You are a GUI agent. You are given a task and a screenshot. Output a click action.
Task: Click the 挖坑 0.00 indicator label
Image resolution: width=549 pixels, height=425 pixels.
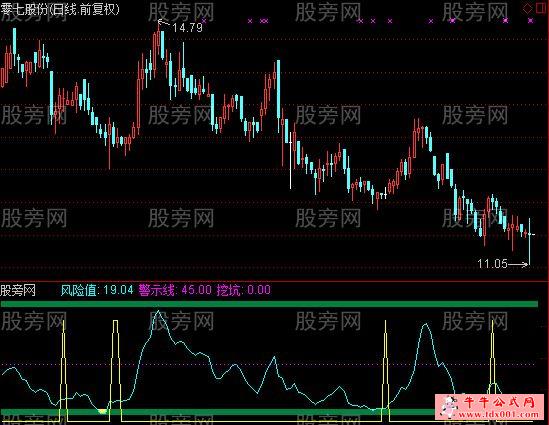point(244,290)
